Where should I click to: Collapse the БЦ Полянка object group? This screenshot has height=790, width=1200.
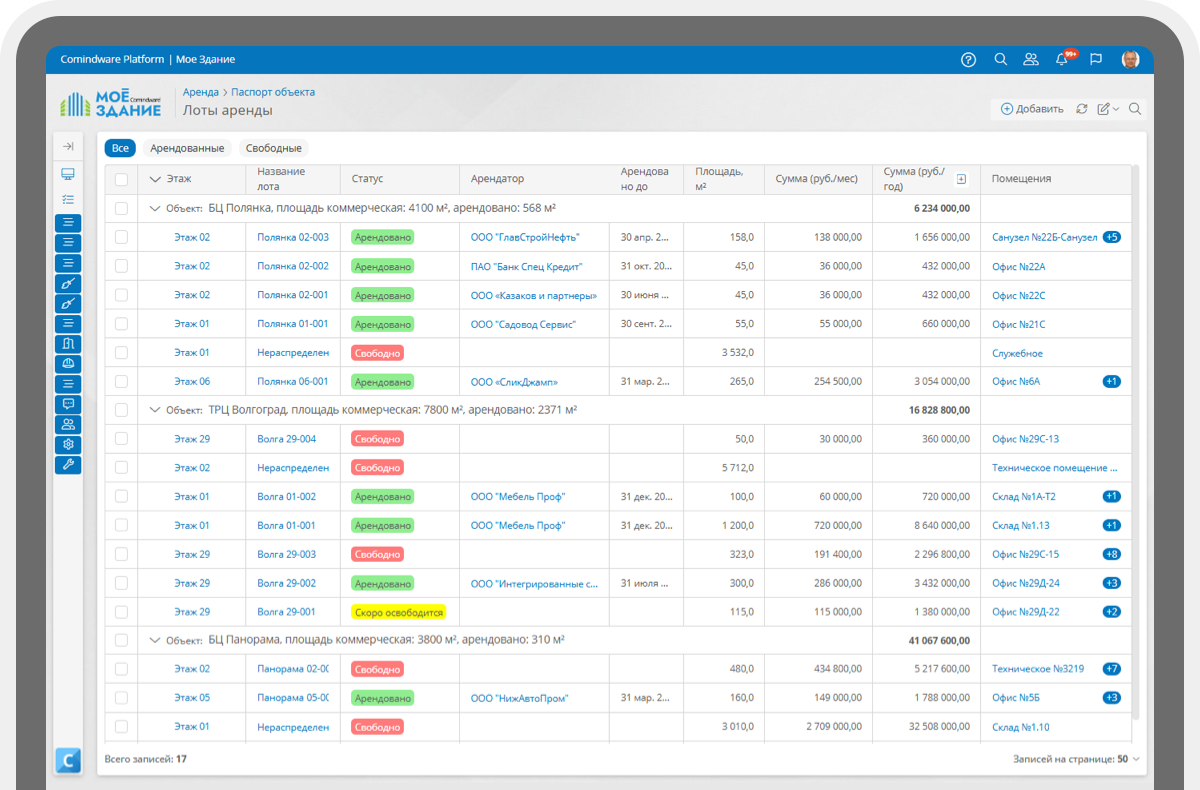pyautogui.click(x=154, y=208)
